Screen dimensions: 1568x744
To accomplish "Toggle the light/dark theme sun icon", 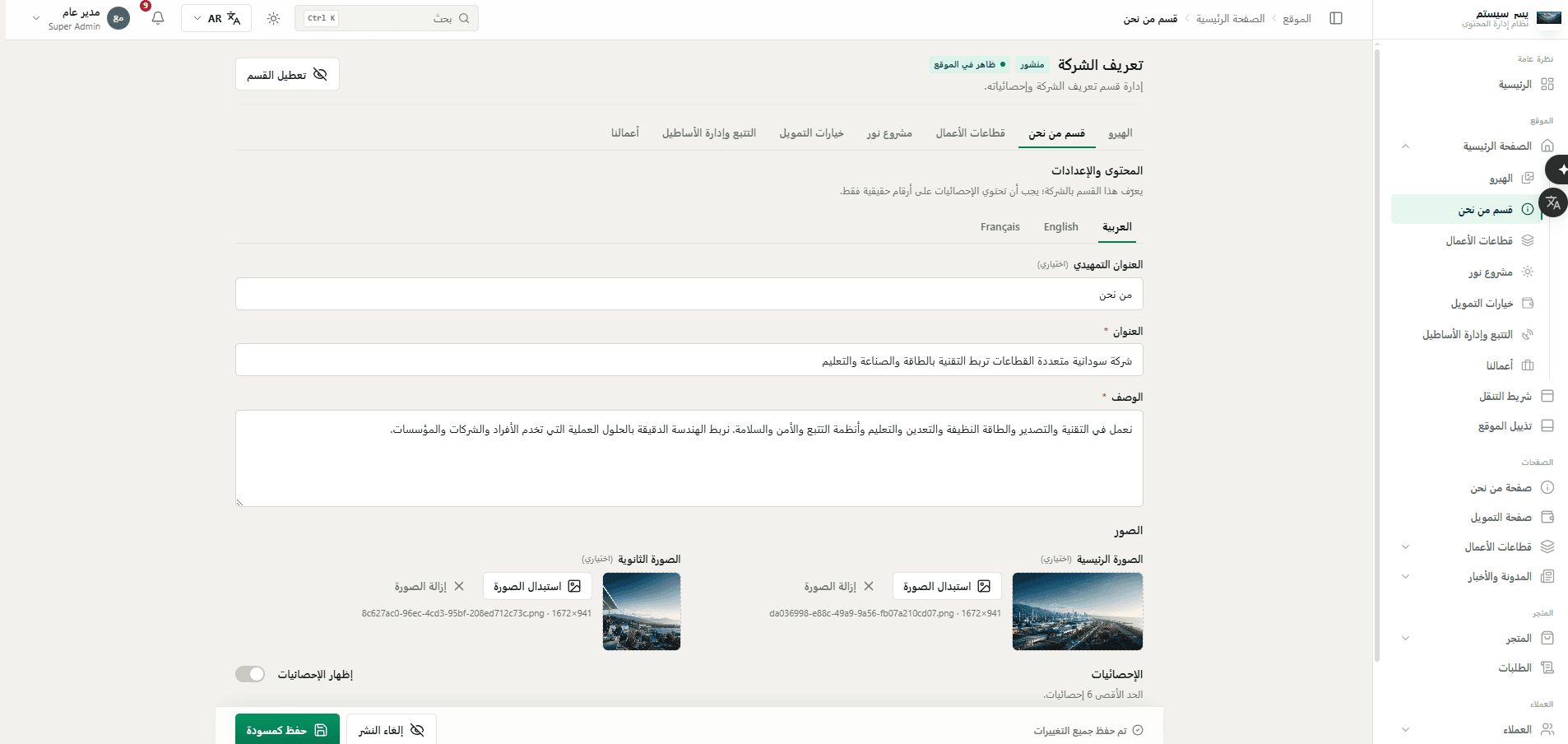I will (x=274, y=18).
